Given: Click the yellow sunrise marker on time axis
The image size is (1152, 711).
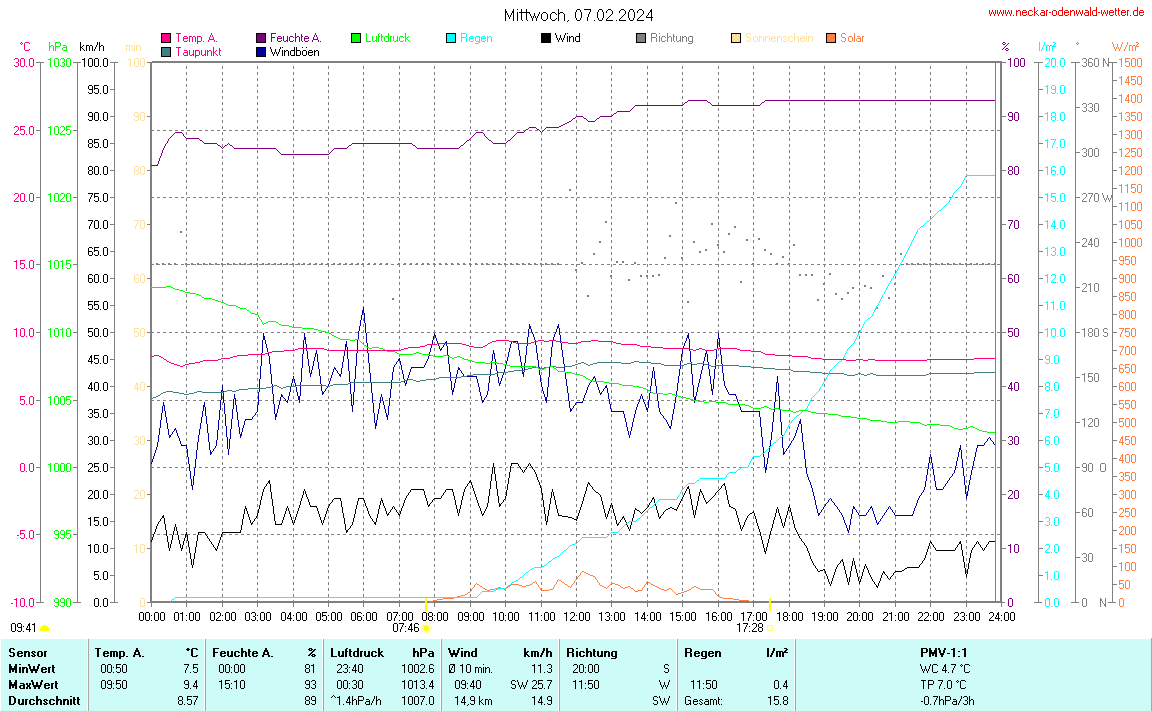Looking at the screenshot, I should pyautogui.click(x=427, y=604).
